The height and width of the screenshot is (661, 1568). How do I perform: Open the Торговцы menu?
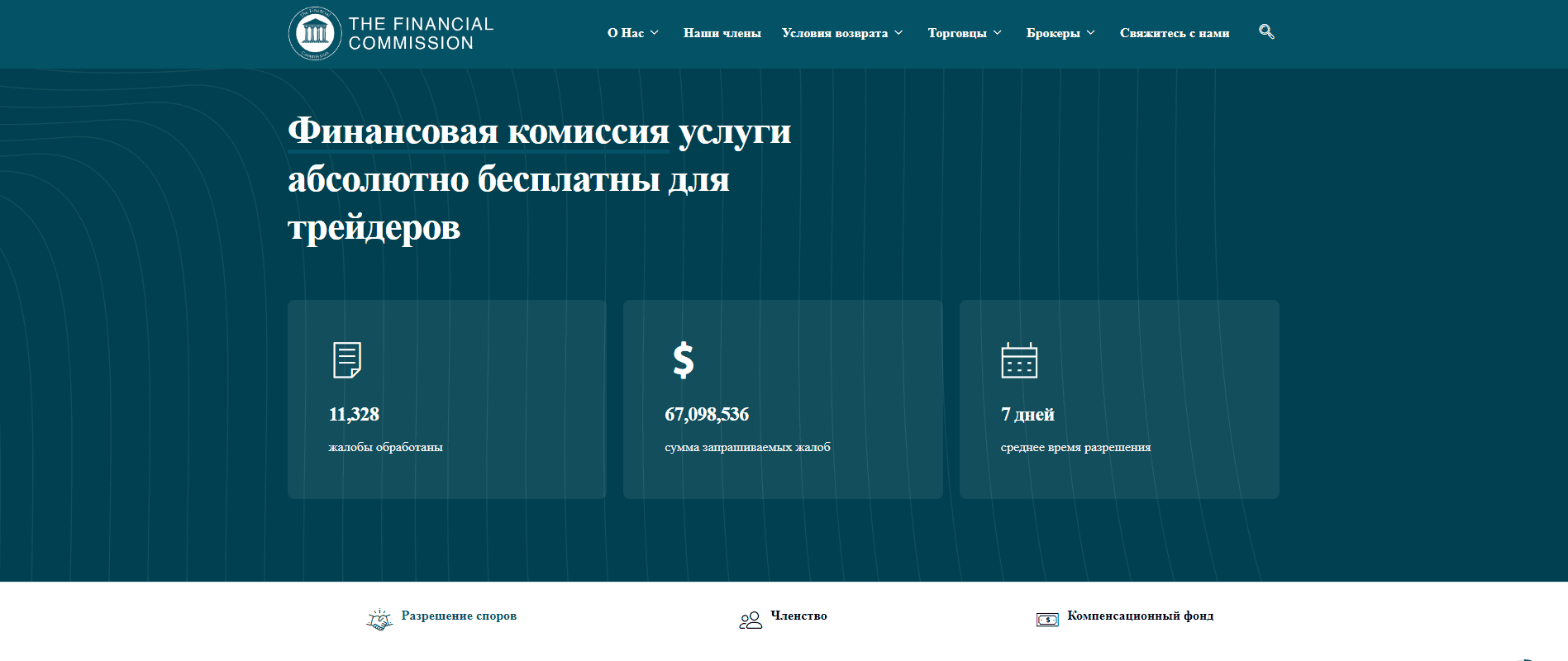coord(957,33)
